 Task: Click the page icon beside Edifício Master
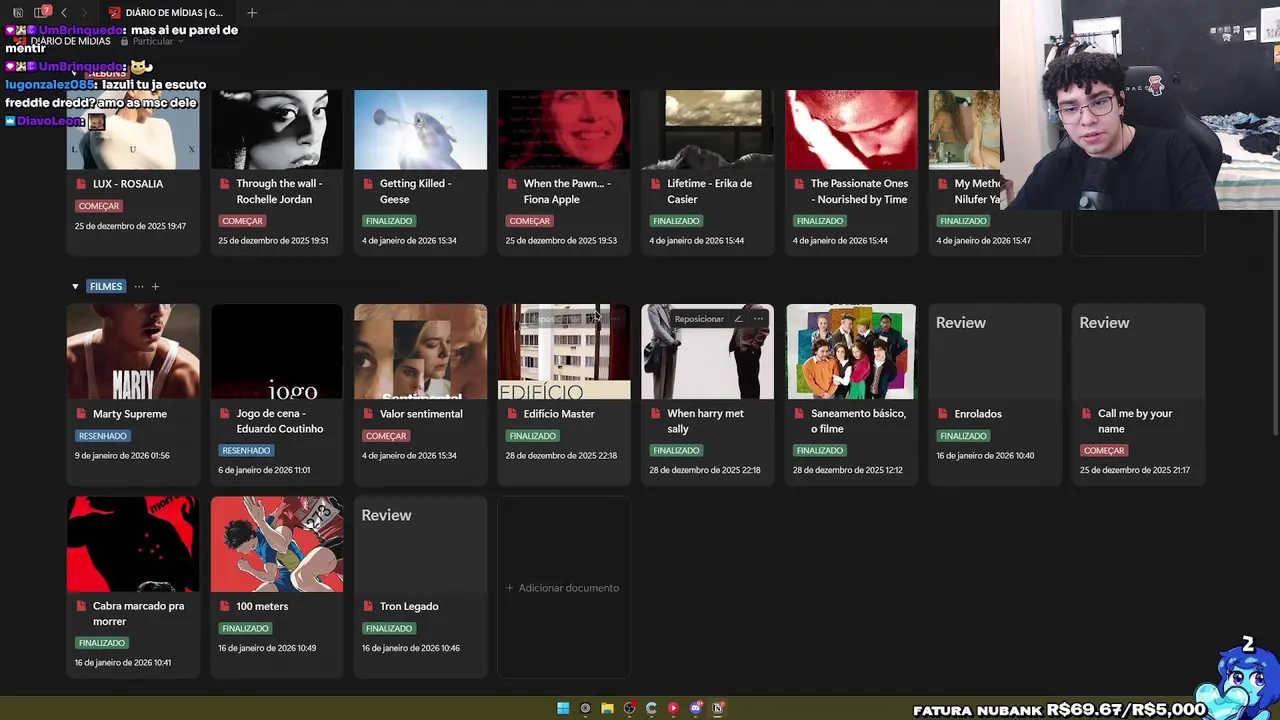[513, 414]
